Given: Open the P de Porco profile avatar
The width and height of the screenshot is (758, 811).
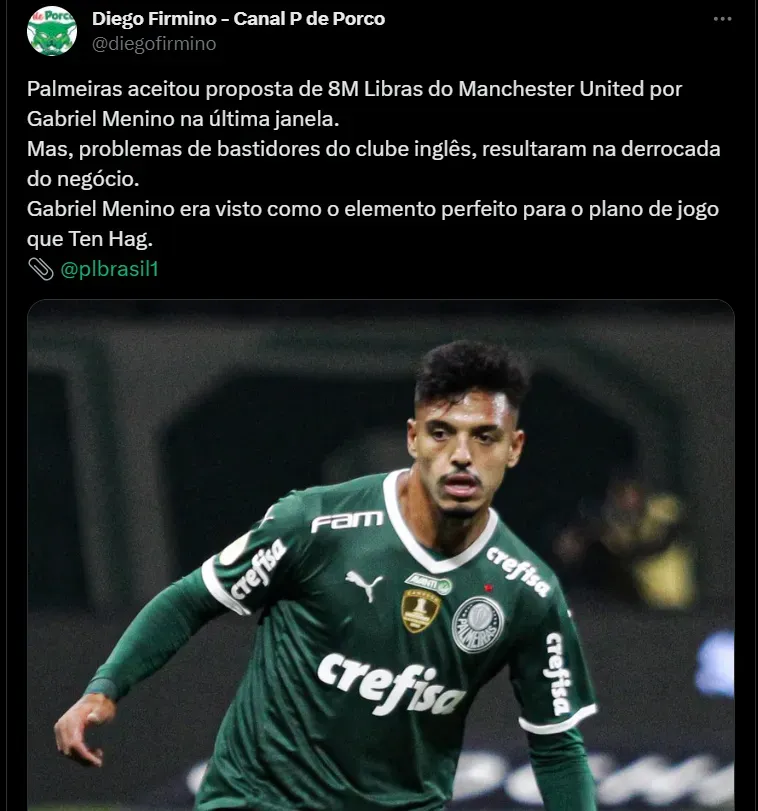Looking at the screenshot, I should [52, 31].
